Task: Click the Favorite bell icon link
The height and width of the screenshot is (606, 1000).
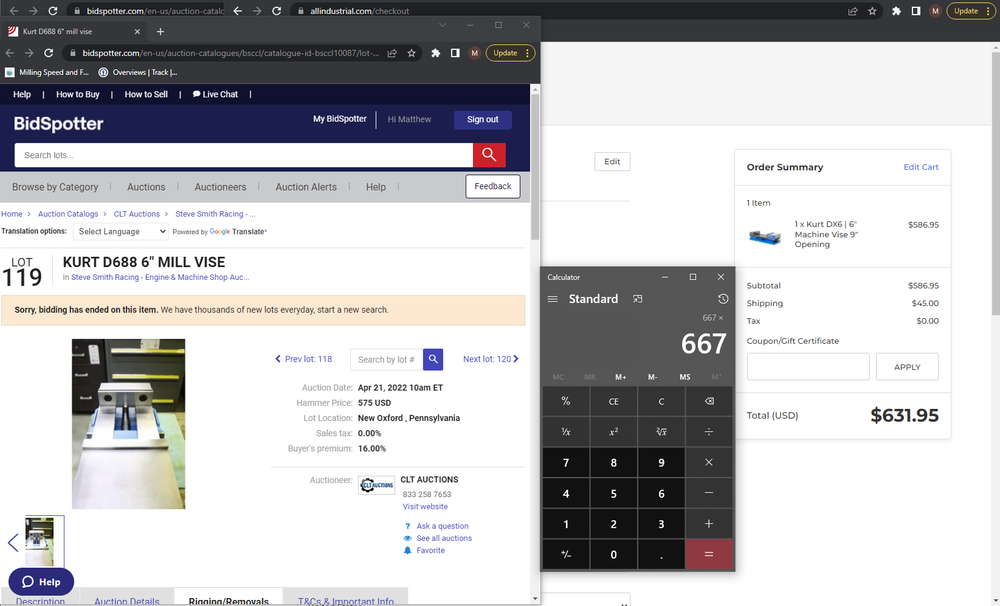Action: pos(430,550)
